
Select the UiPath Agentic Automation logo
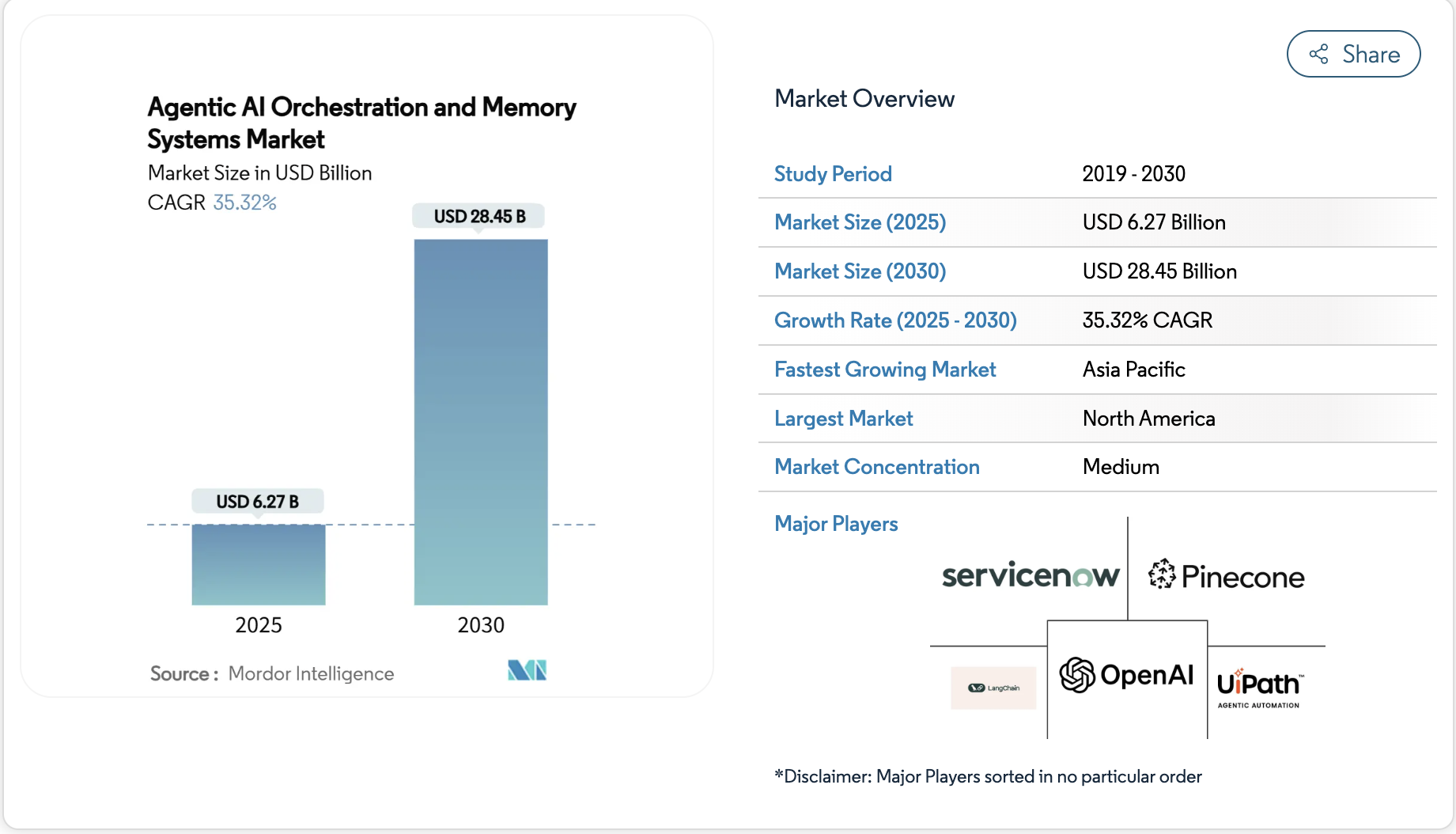pyautogui.click(x=1261, y=687)
